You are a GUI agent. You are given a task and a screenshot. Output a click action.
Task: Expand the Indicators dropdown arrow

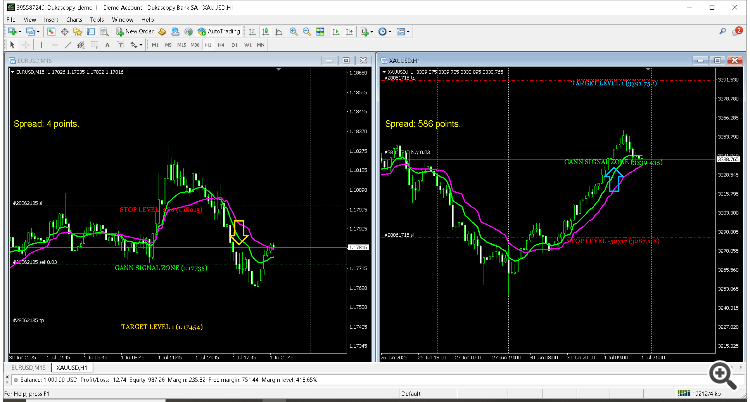coord(372,32)
